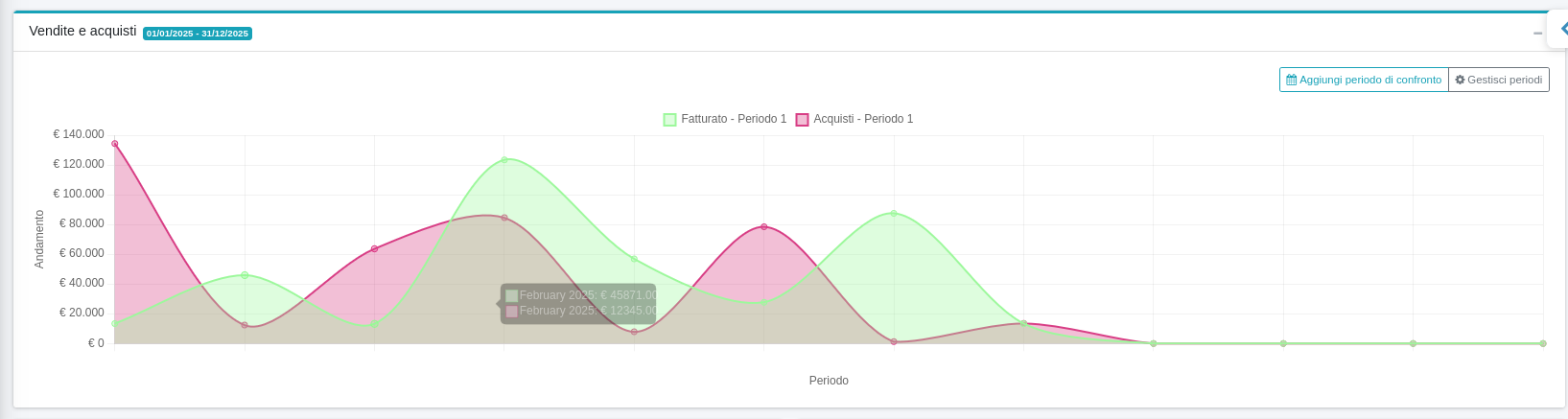Collapse the Vendite e acquisti panel
The image size is (1568, 419).
(x=1537, y=33)
